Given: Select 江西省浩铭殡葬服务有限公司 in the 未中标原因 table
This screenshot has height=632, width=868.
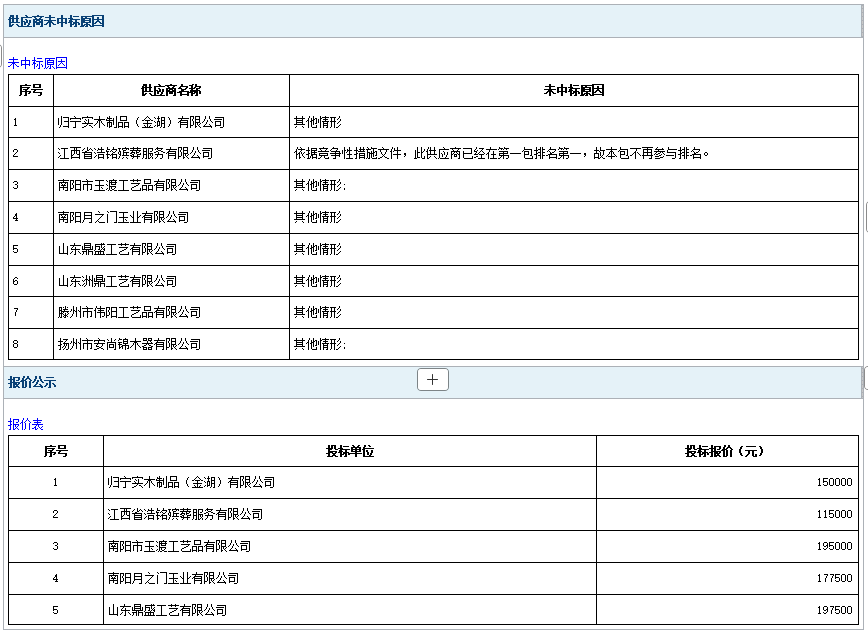Looking at the screenshot, I should tap(135, 153).
